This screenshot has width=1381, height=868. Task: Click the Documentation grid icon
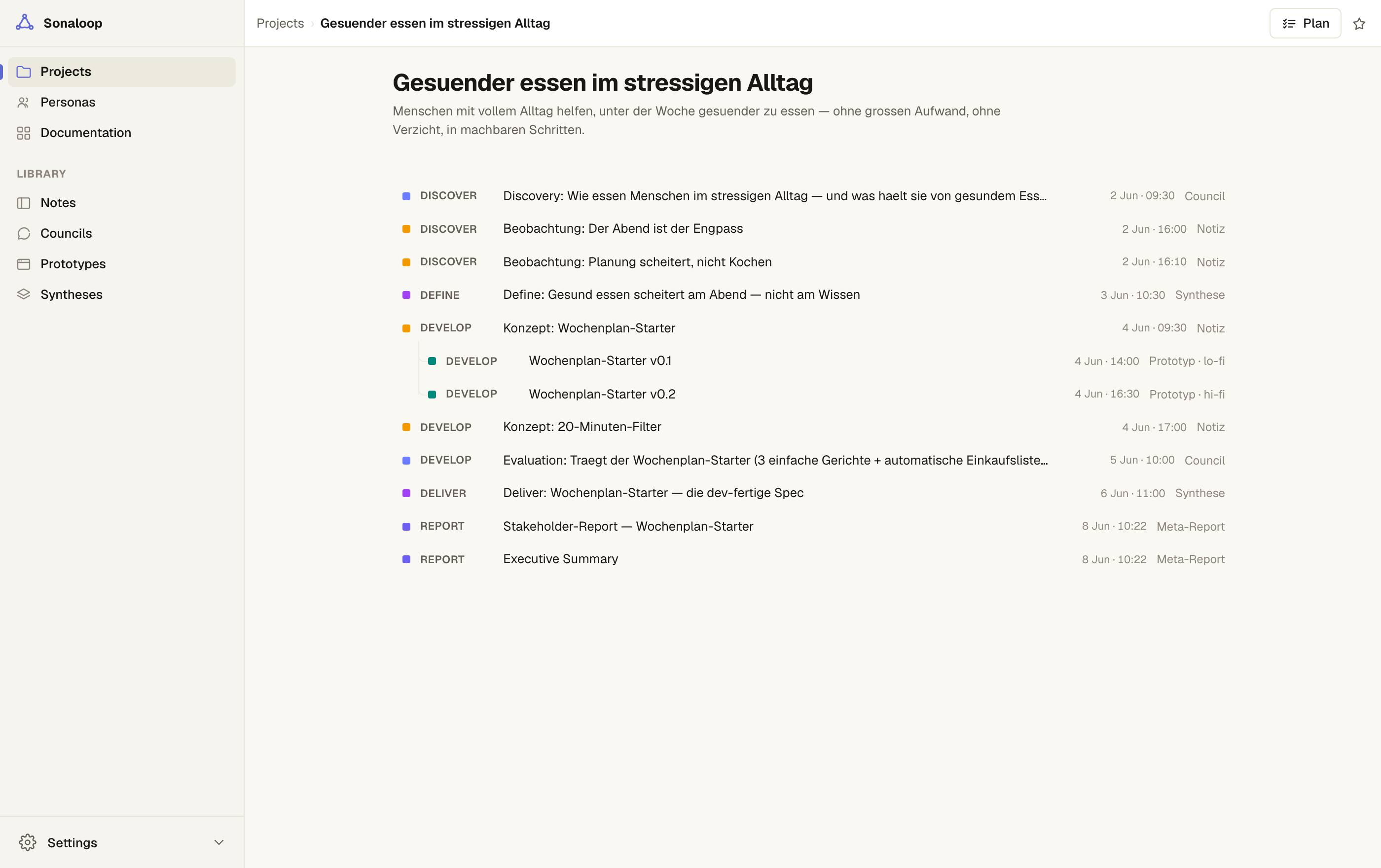pos(24,133)
